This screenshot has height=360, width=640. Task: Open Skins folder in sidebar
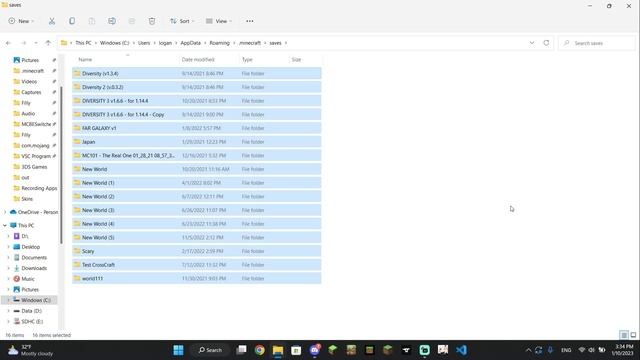click(27, 199)
